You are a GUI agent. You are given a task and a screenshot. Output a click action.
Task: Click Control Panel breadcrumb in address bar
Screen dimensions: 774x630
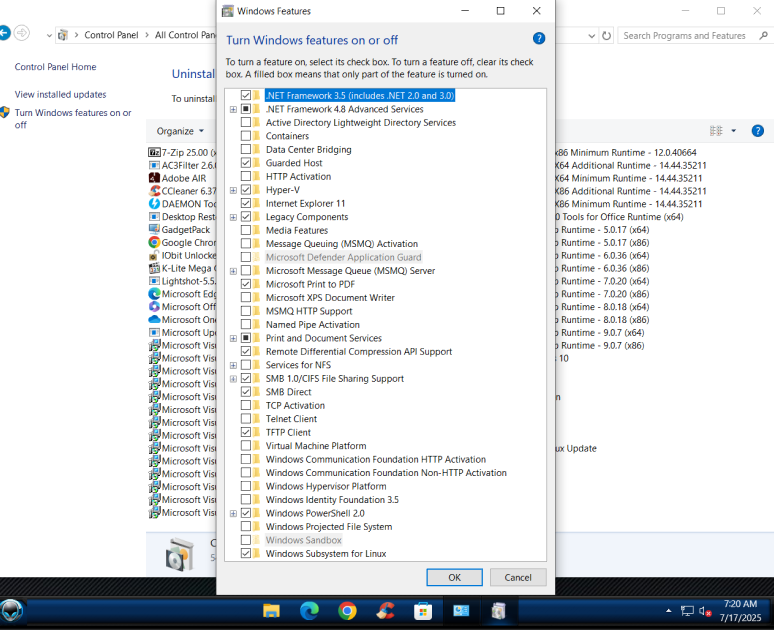(111, 35)
